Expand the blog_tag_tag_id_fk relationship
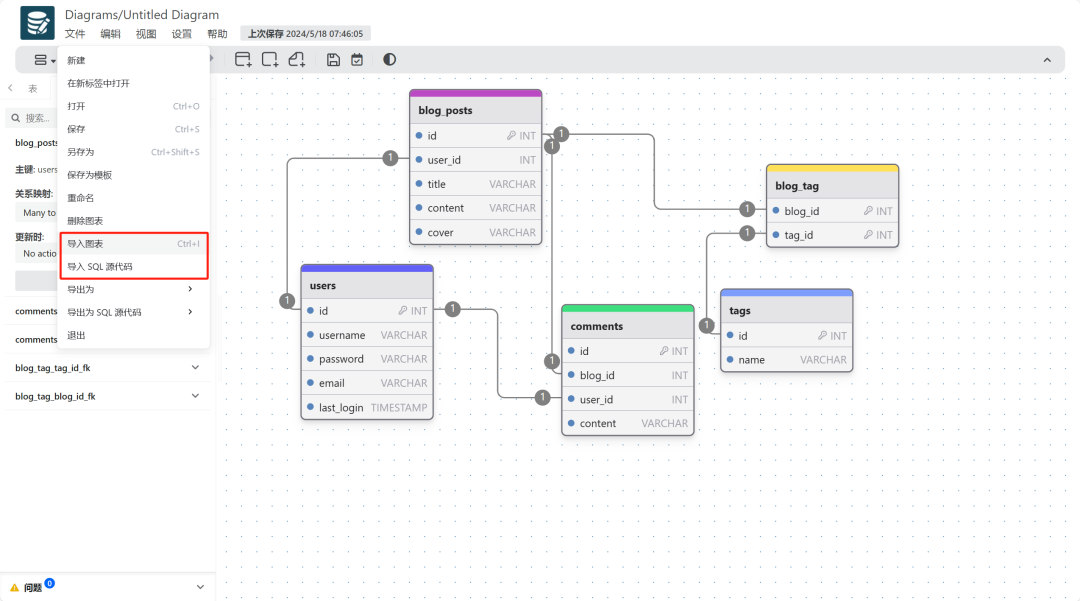 click(x=195, y=368)
